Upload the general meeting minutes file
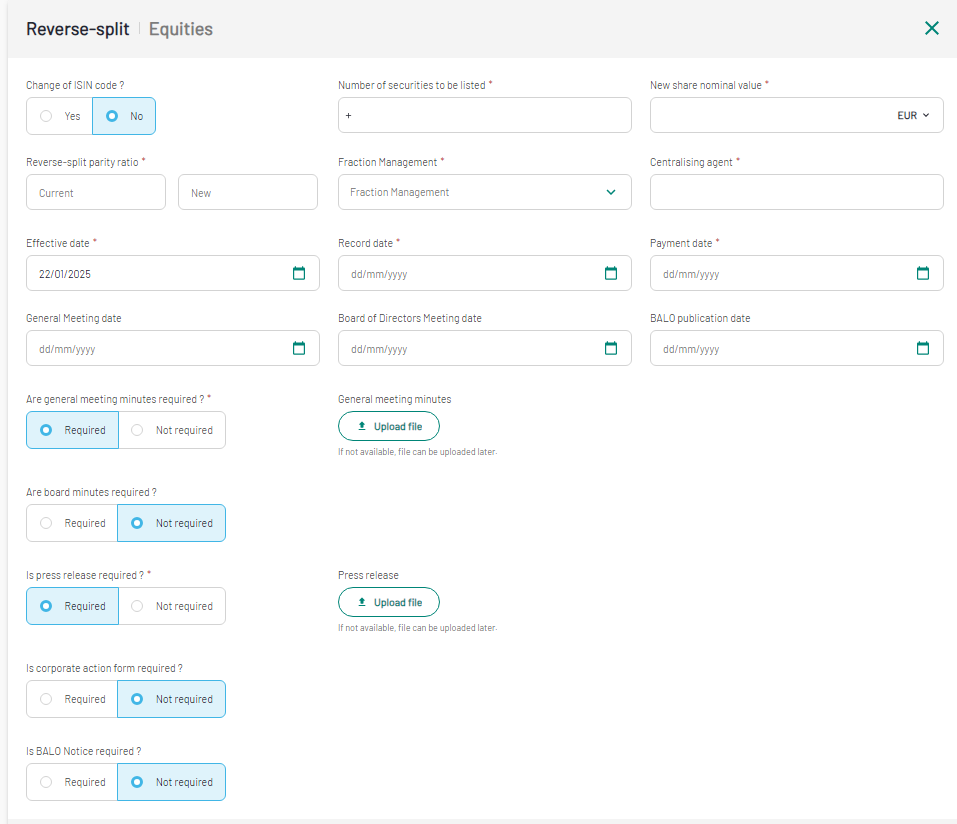 coord(389,426)
